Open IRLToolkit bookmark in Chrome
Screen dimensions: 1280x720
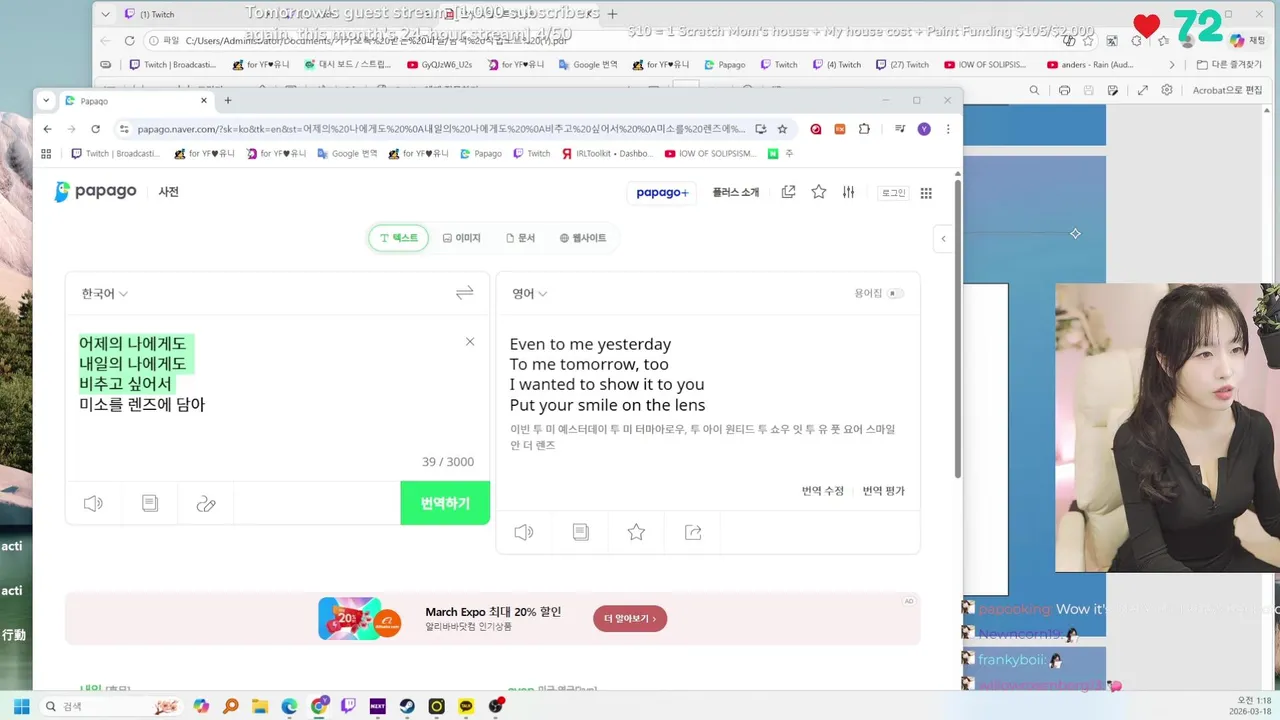(x=606, y=154)
